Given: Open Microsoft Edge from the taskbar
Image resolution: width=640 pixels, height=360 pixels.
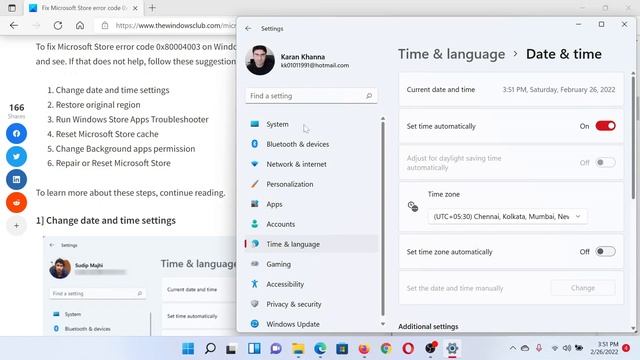Looking at the screenshot, I should click(320, 349).
